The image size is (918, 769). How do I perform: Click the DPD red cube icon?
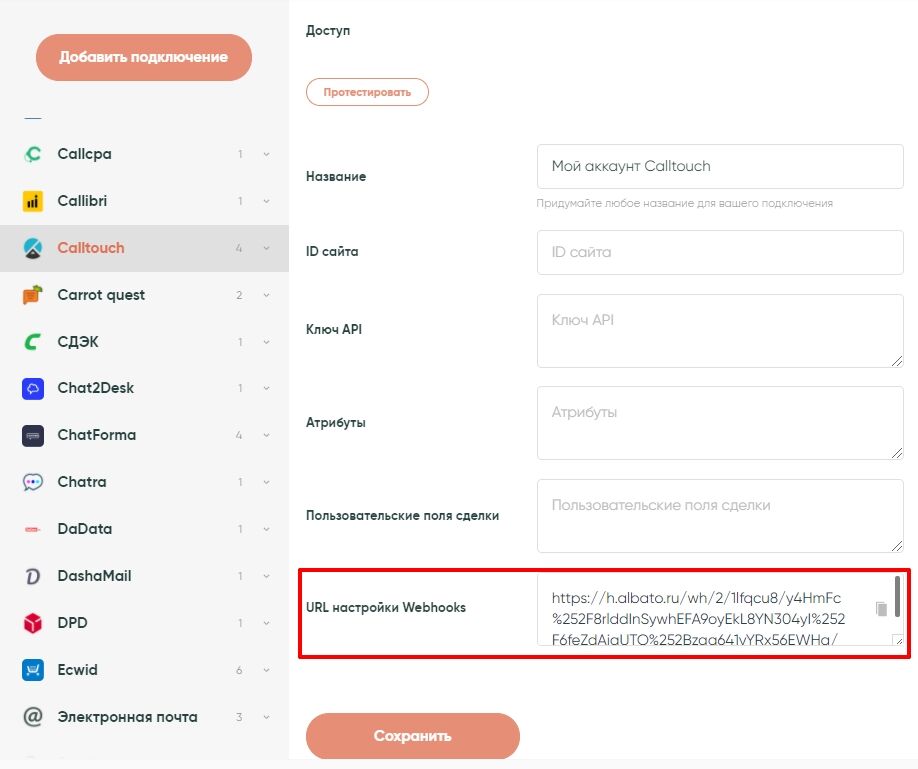[33, 623]
